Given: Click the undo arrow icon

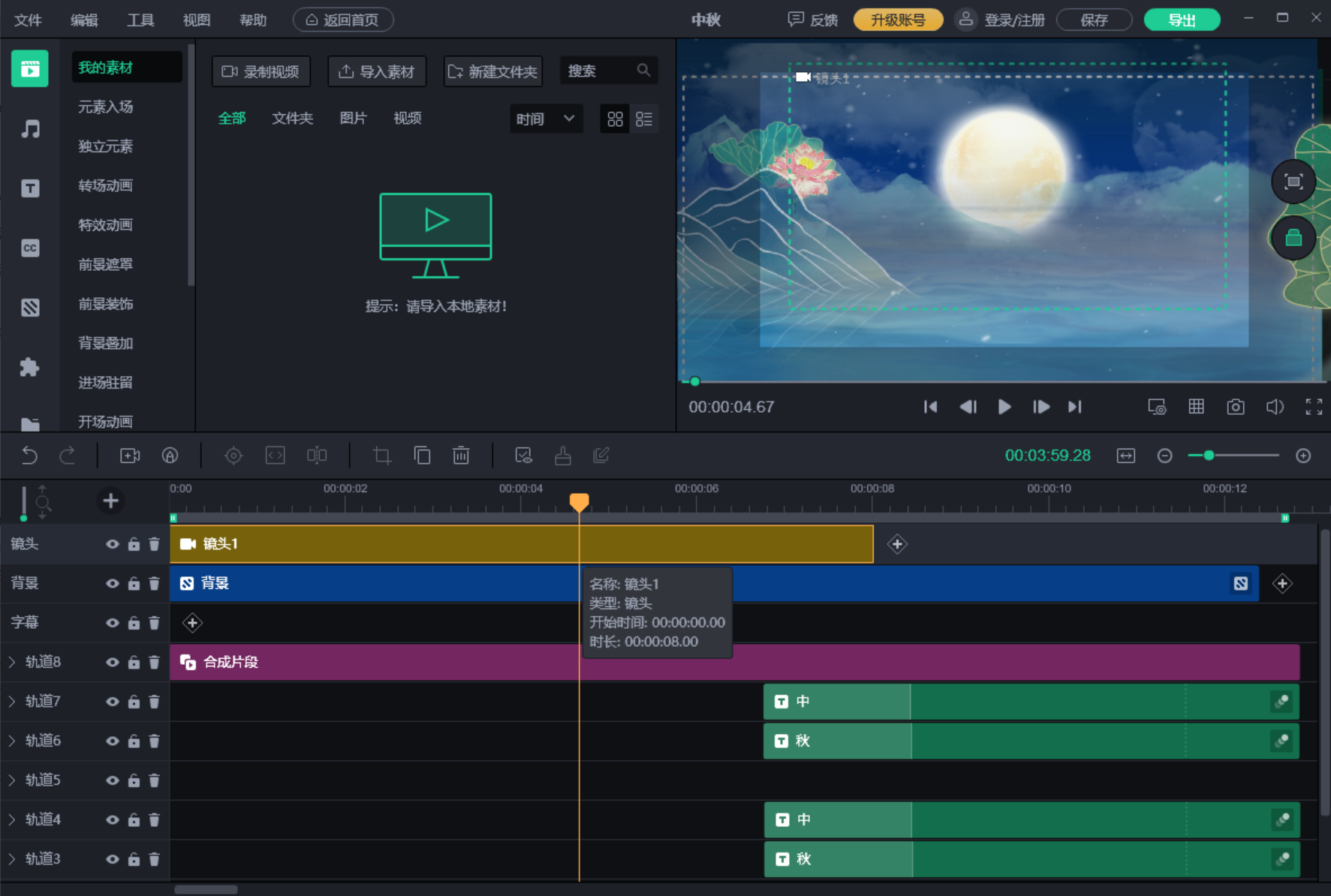Looking at the screenshot, I should pos(29,456).
